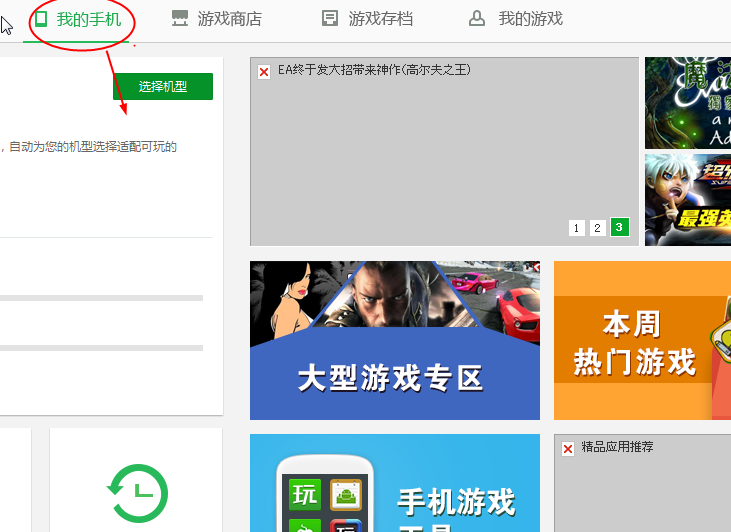
Task: Click the broken image icon in EA banner
Action: (264, 72)
